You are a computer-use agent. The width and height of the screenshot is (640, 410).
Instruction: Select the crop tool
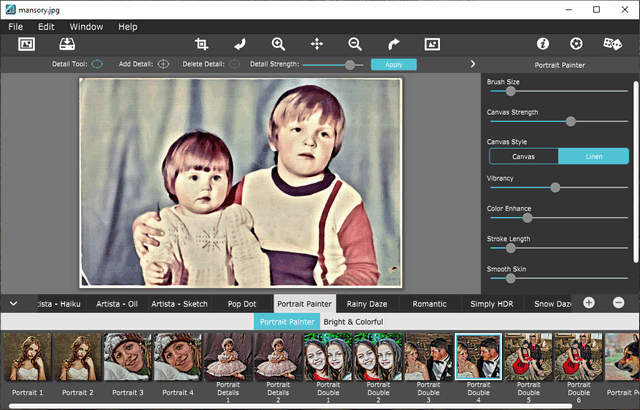(201, 44)
